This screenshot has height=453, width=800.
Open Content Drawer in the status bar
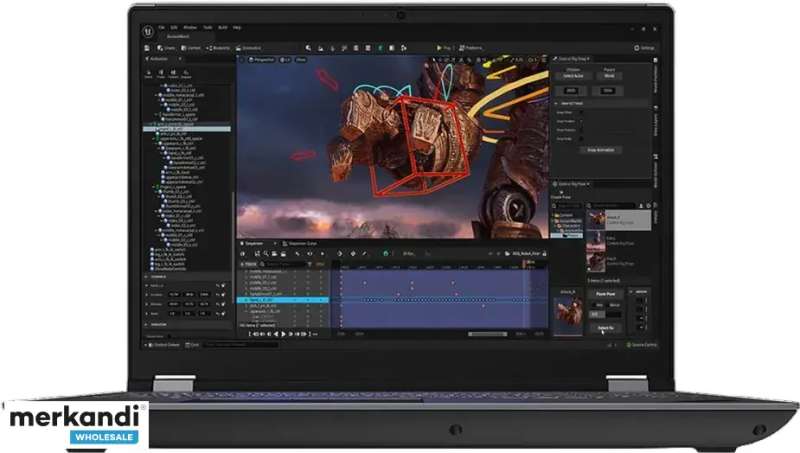click(x=164, y=345)
